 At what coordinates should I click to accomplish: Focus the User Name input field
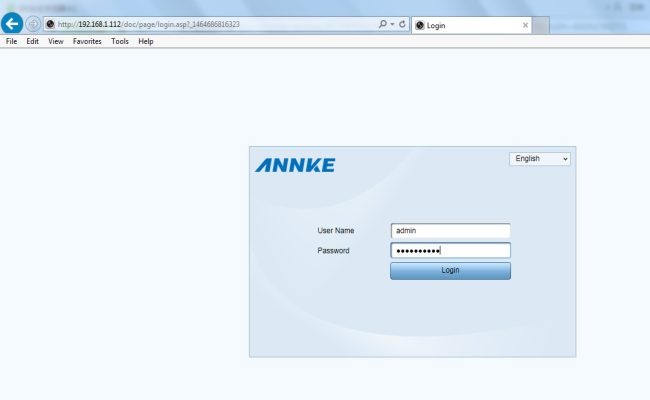[450, 230]
